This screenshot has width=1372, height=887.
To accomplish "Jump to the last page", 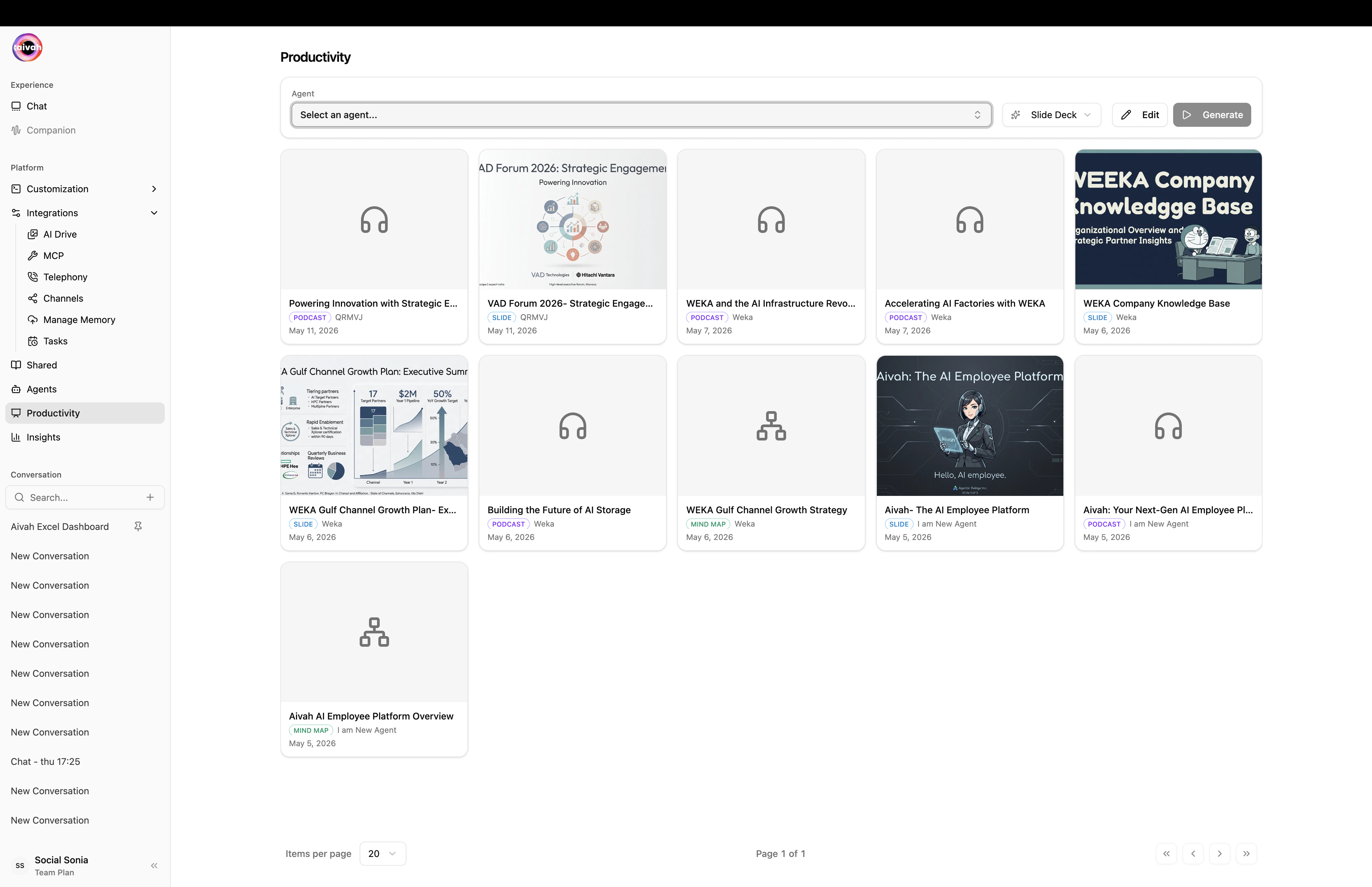I will 1247,854.
